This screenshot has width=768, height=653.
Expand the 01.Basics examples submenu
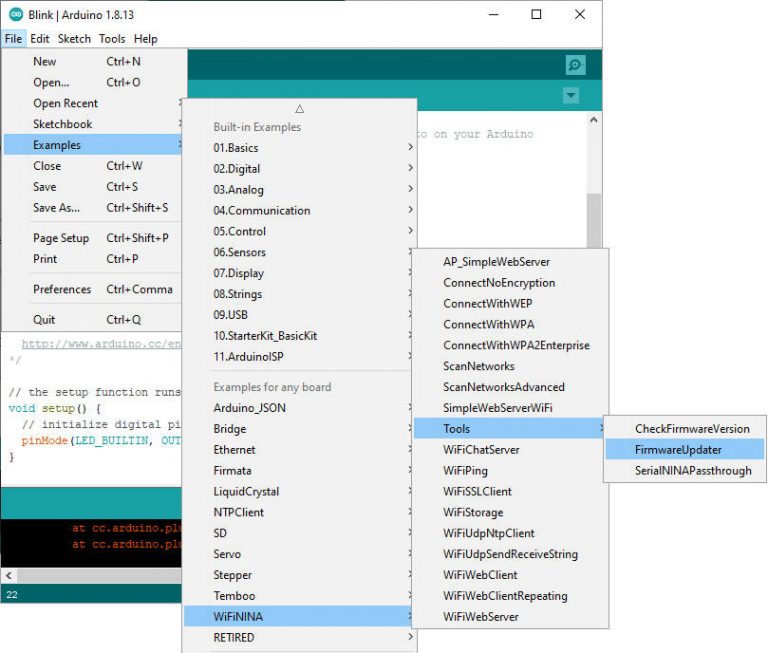299,147
